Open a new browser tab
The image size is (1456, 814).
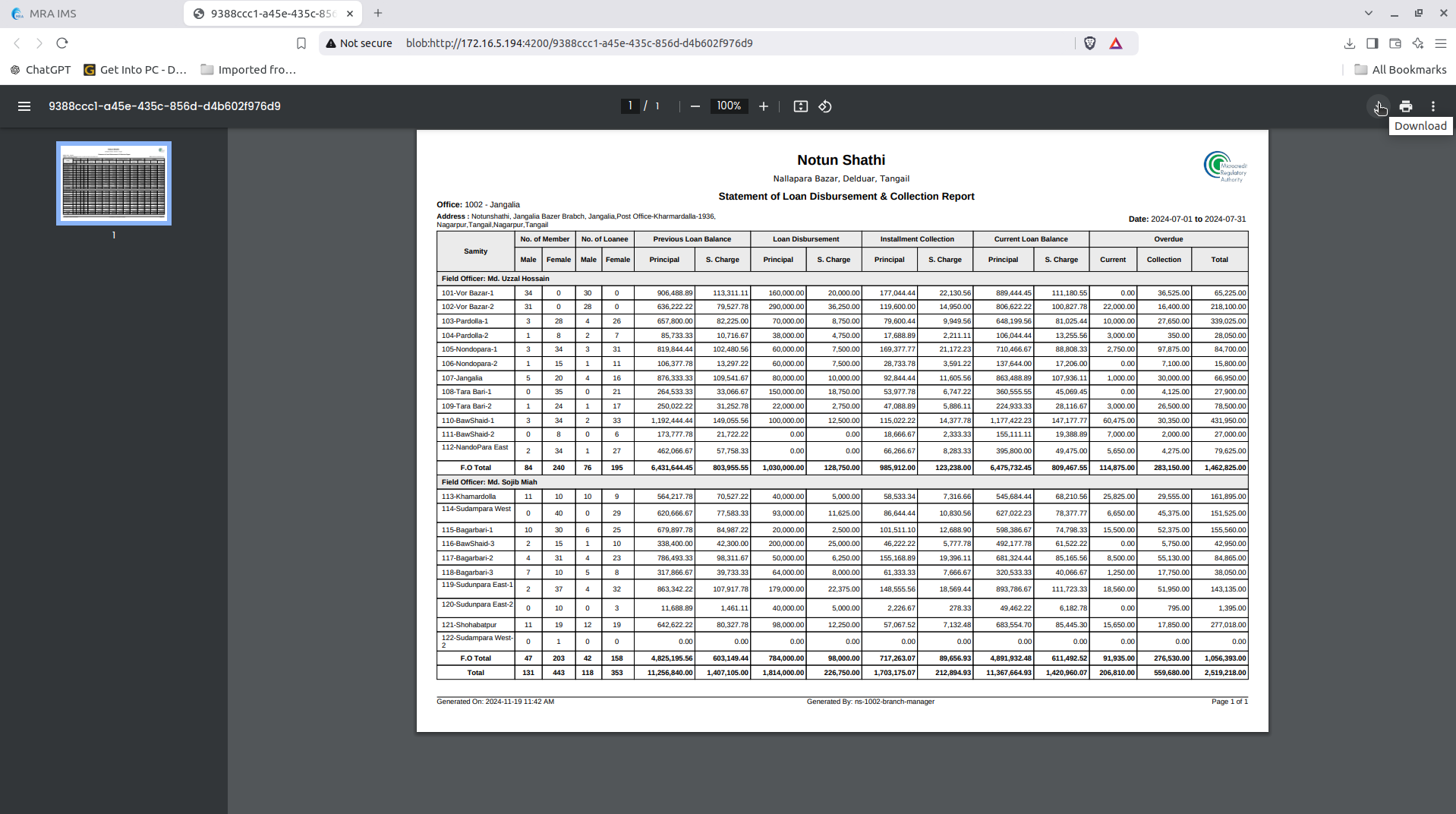coord(378,13)
